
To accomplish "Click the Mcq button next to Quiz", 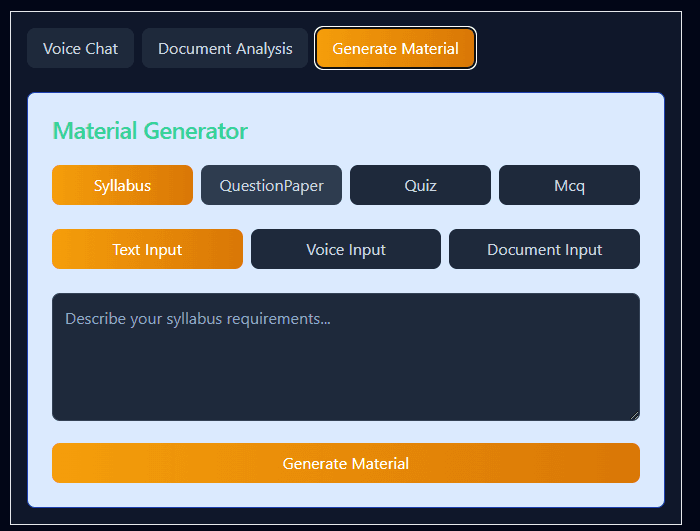I will (569, 185).
